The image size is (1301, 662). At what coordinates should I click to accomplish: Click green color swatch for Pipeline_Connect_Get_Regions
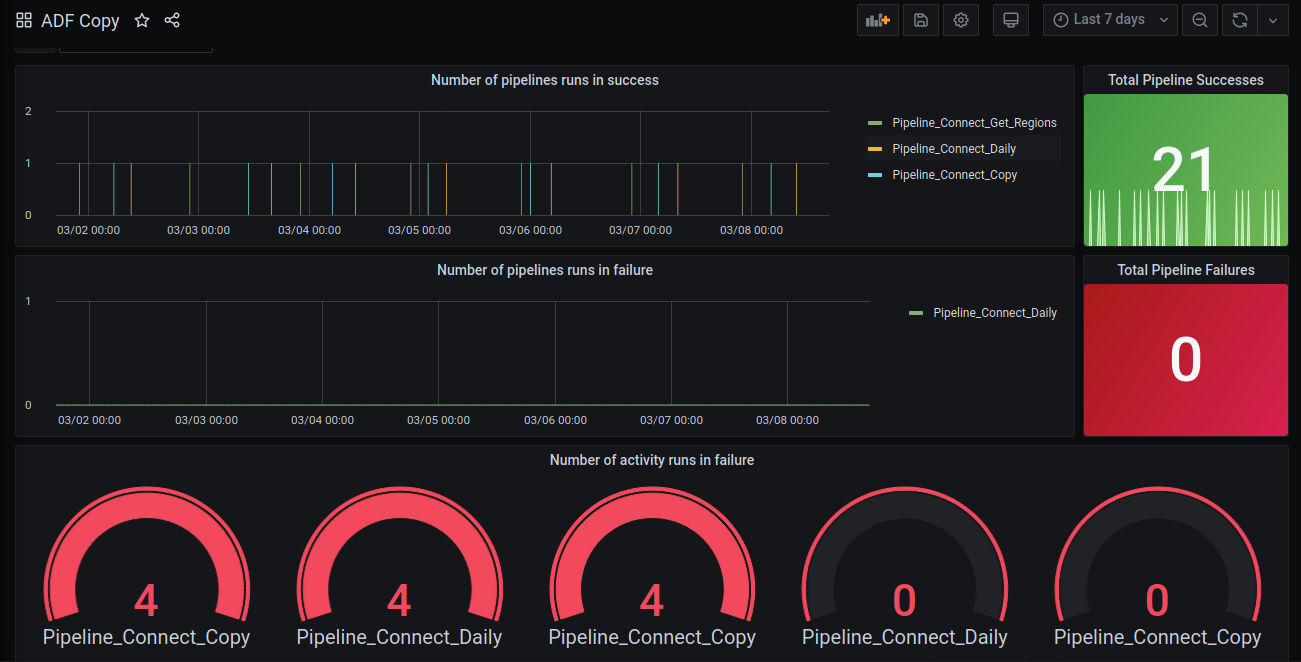875,123
